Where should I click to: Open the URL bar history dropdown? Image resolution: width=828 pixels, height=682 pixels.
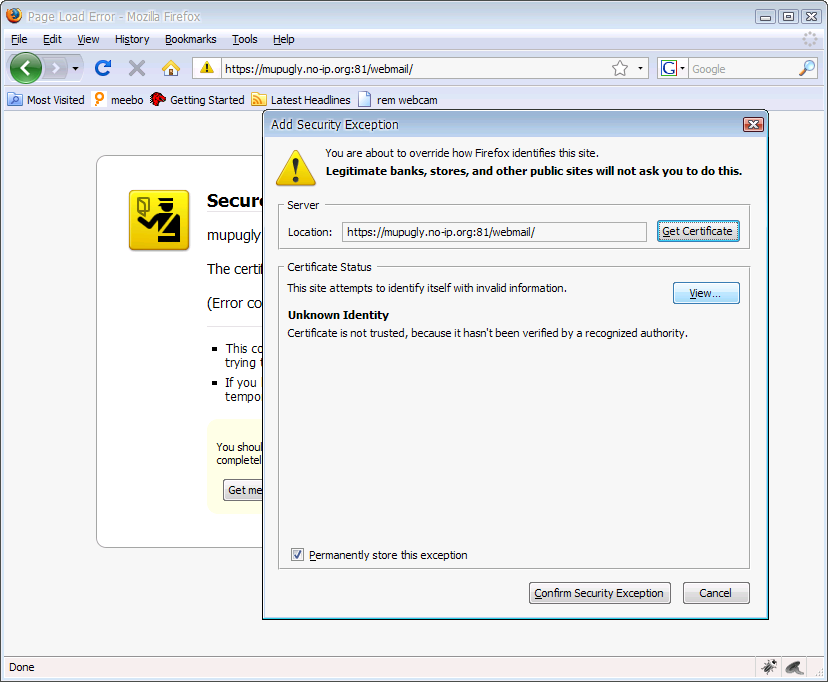click(x=641, y=68)
